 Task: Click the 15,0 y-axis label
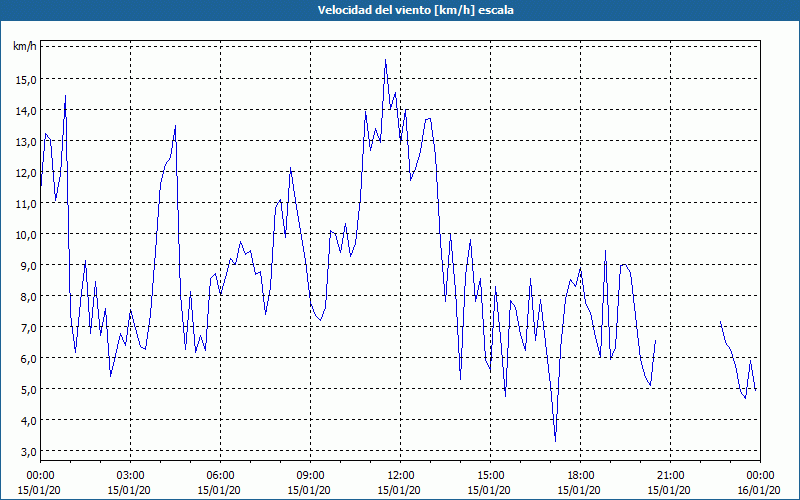(x=27, y=80)
